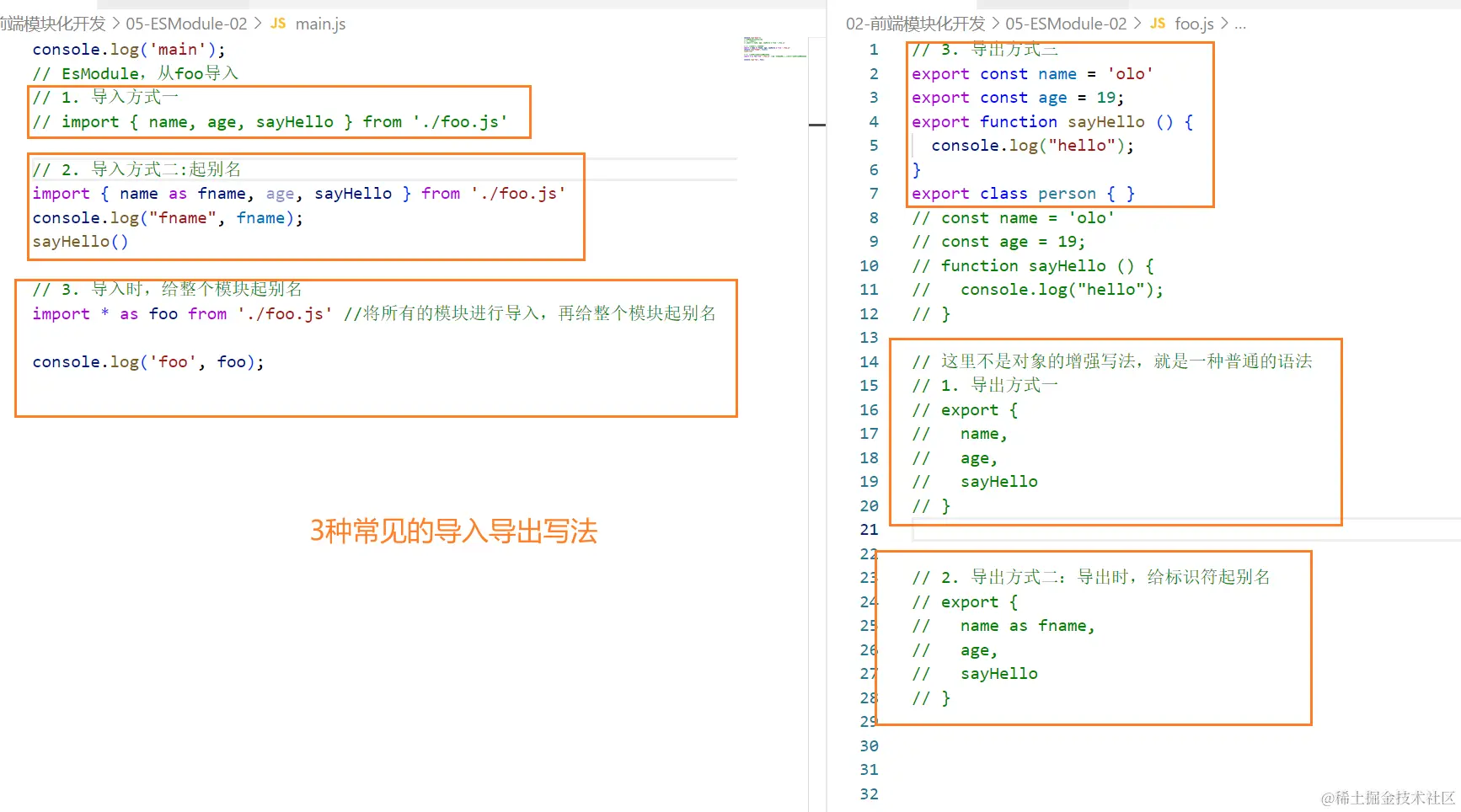
Task: Click the '// EsModule, 从foo导入' comment line
Action: [x=135, y=73]
